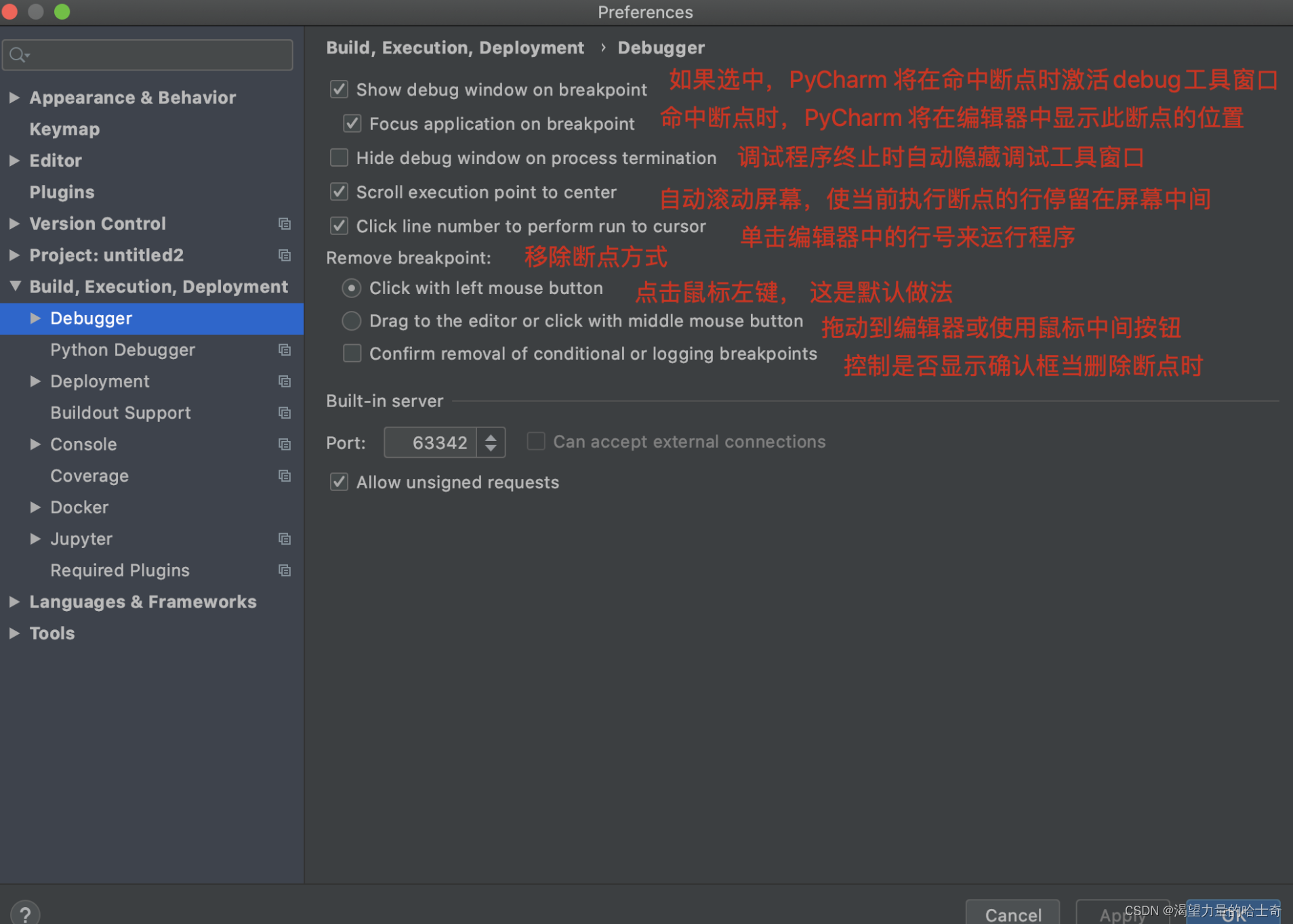
Task: Expand the Deployment subtree arrow
Action: (x=35, y=381)
